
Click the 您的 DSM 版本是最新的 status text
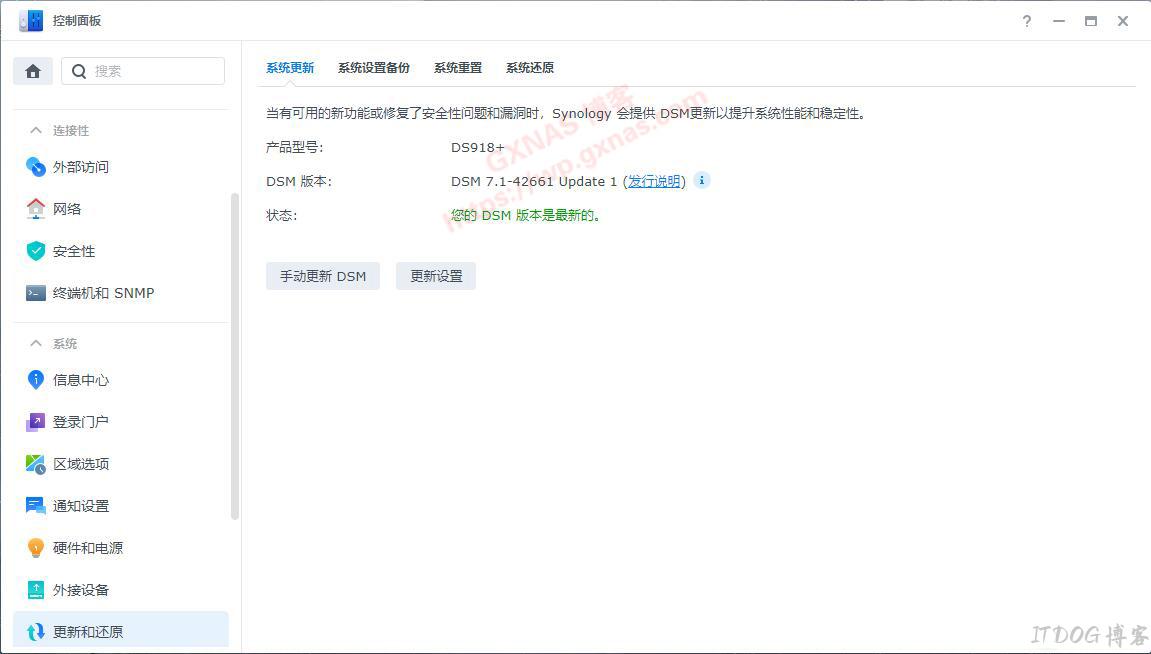[x=526, y=215]
